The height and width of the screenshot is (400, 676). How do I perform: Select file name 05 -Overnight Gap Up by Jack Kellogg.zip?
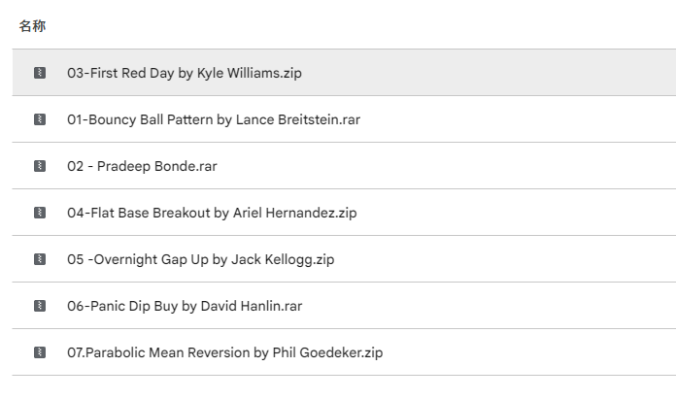(200, 260)
